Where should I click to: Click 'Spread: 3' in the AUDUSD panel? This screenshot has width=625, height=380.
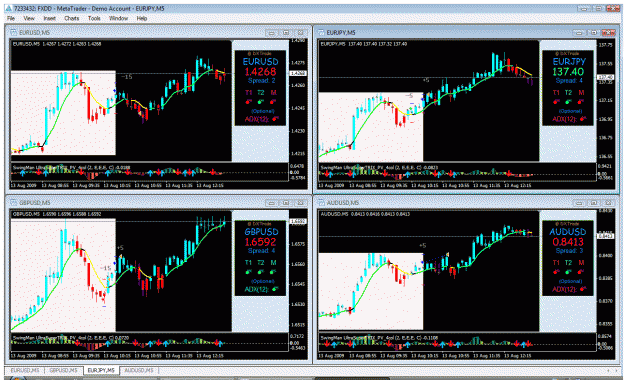click(569, 251)
